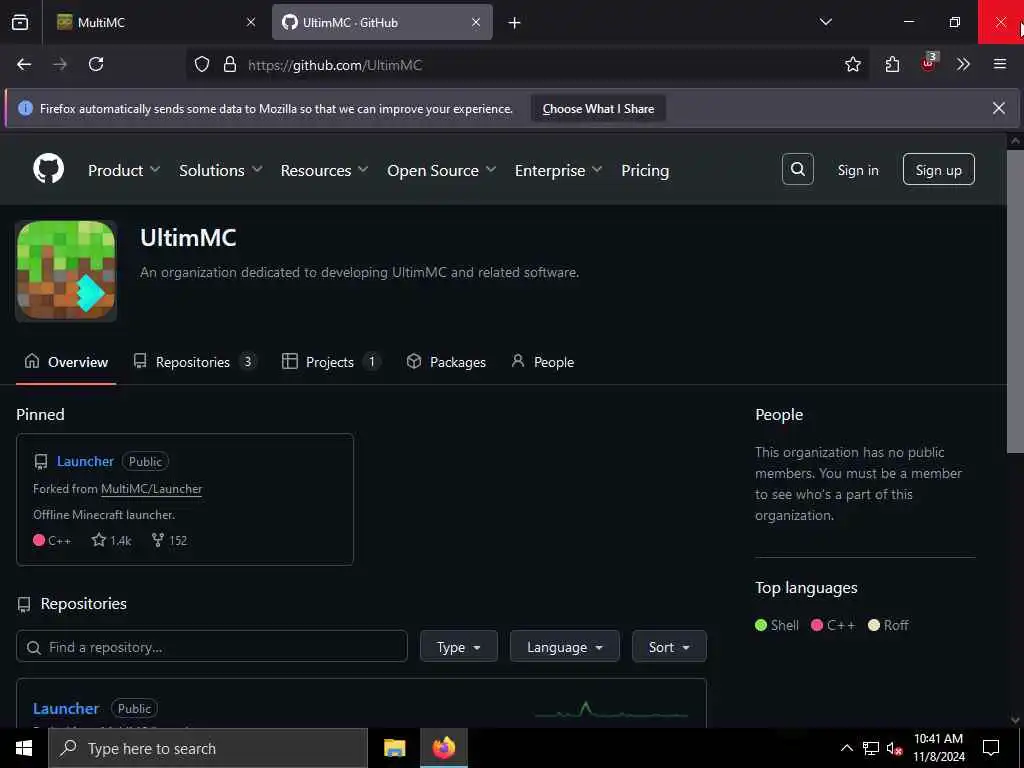Click the page vertical scrollbar thumb
The width and height of the screenshot is (1024, 768).
tap(1015, 300)
